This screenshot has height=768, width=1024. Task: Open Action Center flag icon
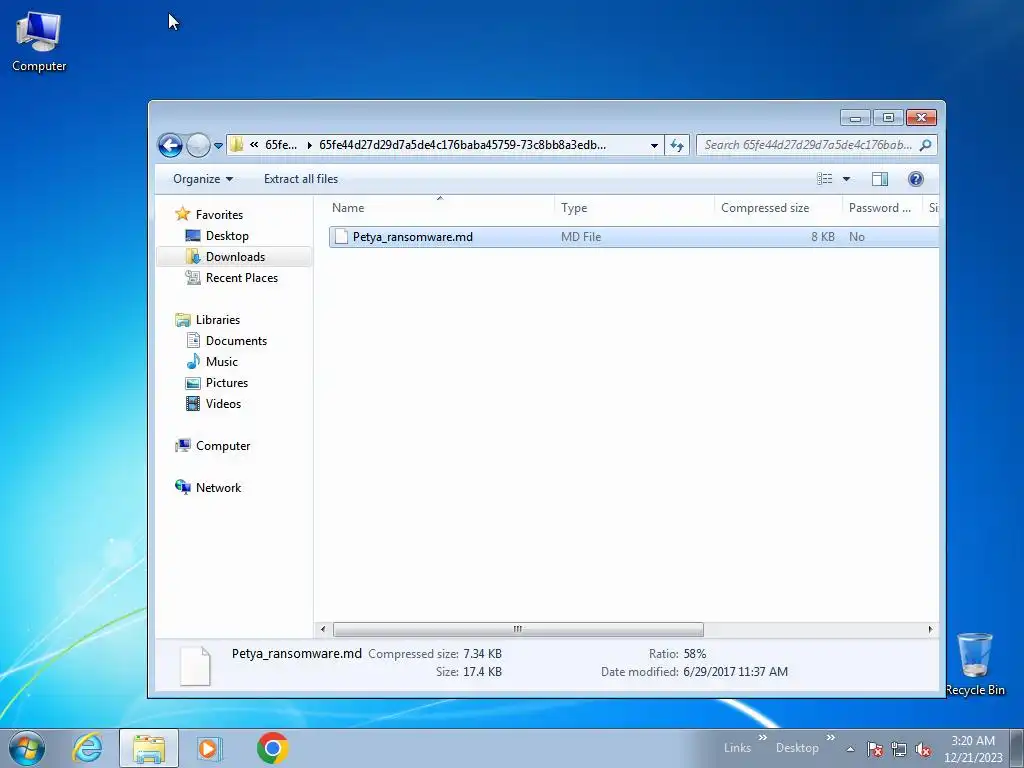pos(875,749)
